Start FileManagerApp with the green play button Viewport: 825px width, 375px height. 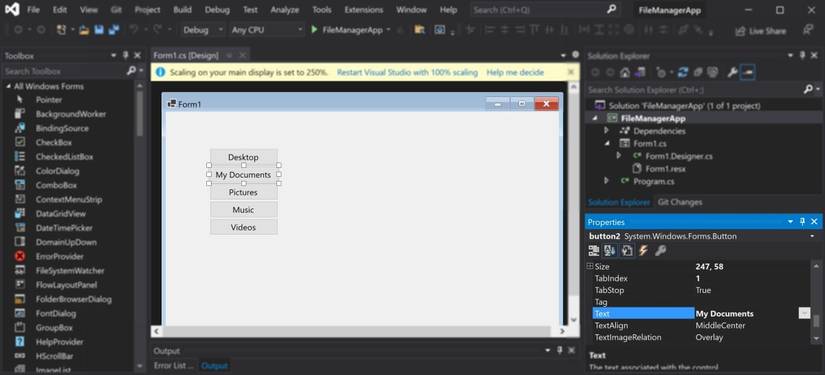[315, 30]
